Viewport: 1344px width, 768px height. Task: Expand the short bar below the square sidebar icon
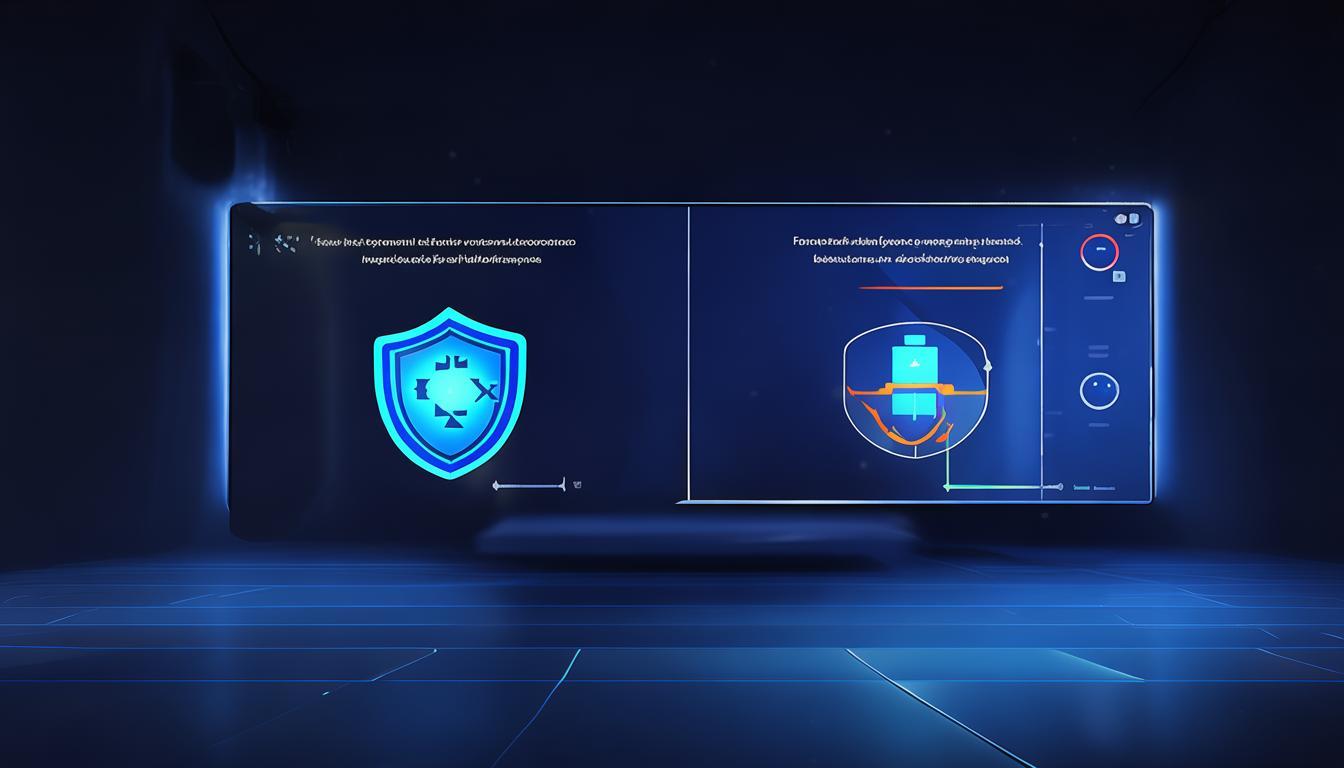pos(1099,298)
